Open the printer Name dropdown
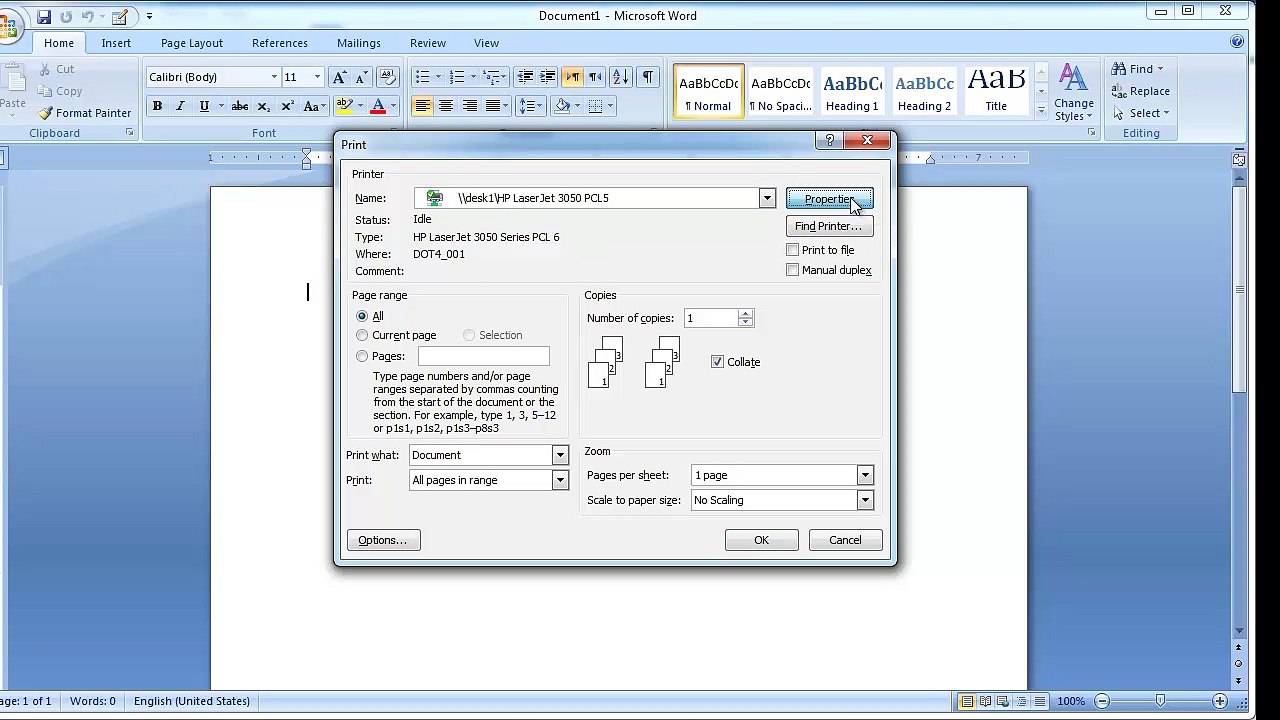 click(767, 198)
